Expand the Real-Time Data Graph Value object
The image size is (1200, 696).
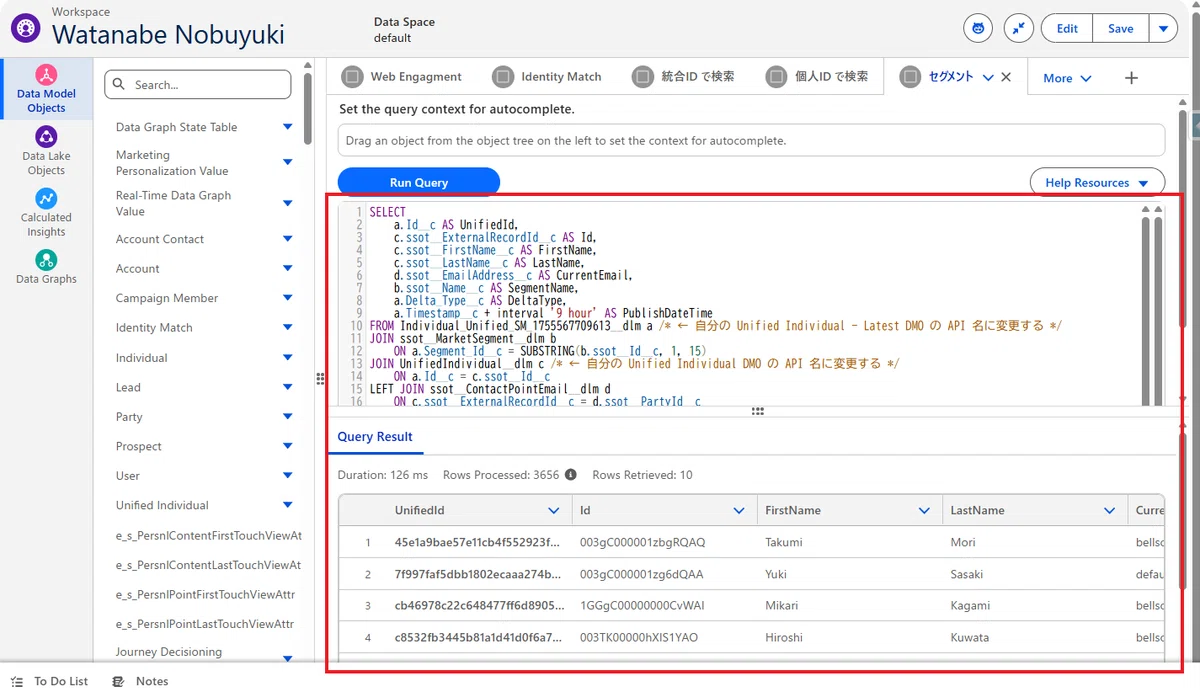288,203
